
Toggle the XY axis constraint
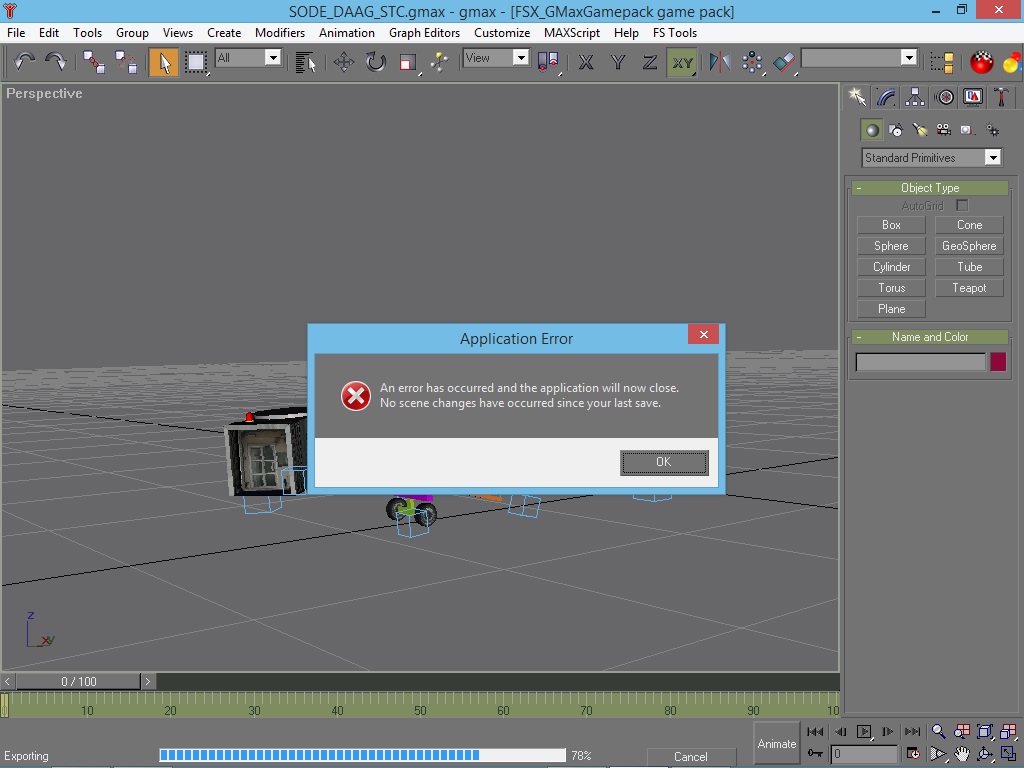click(x=682, y=62)
